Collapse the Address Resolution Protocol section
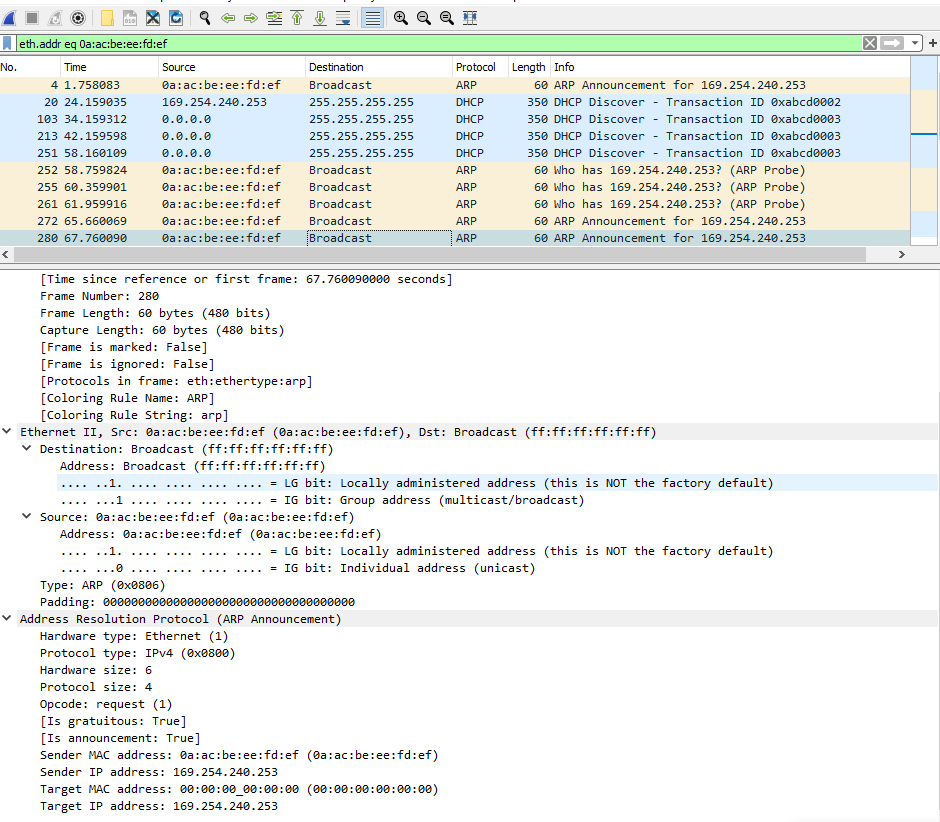Screen dimensions: 940x822 click(x=9, y=619)
